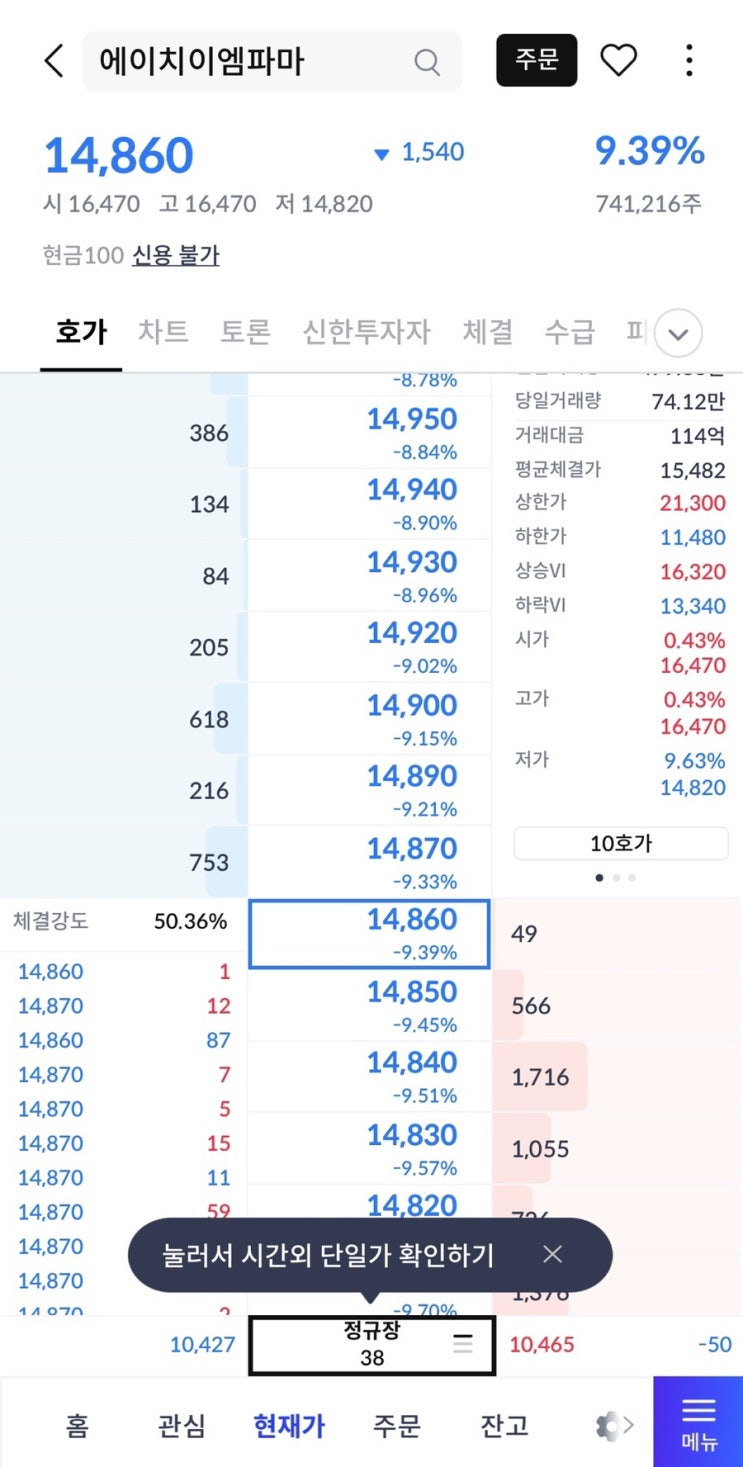Tap the settings gear icon in bottom bar
The width and height of the screenshot is (743, 1467).
[x=608, y=1426]
